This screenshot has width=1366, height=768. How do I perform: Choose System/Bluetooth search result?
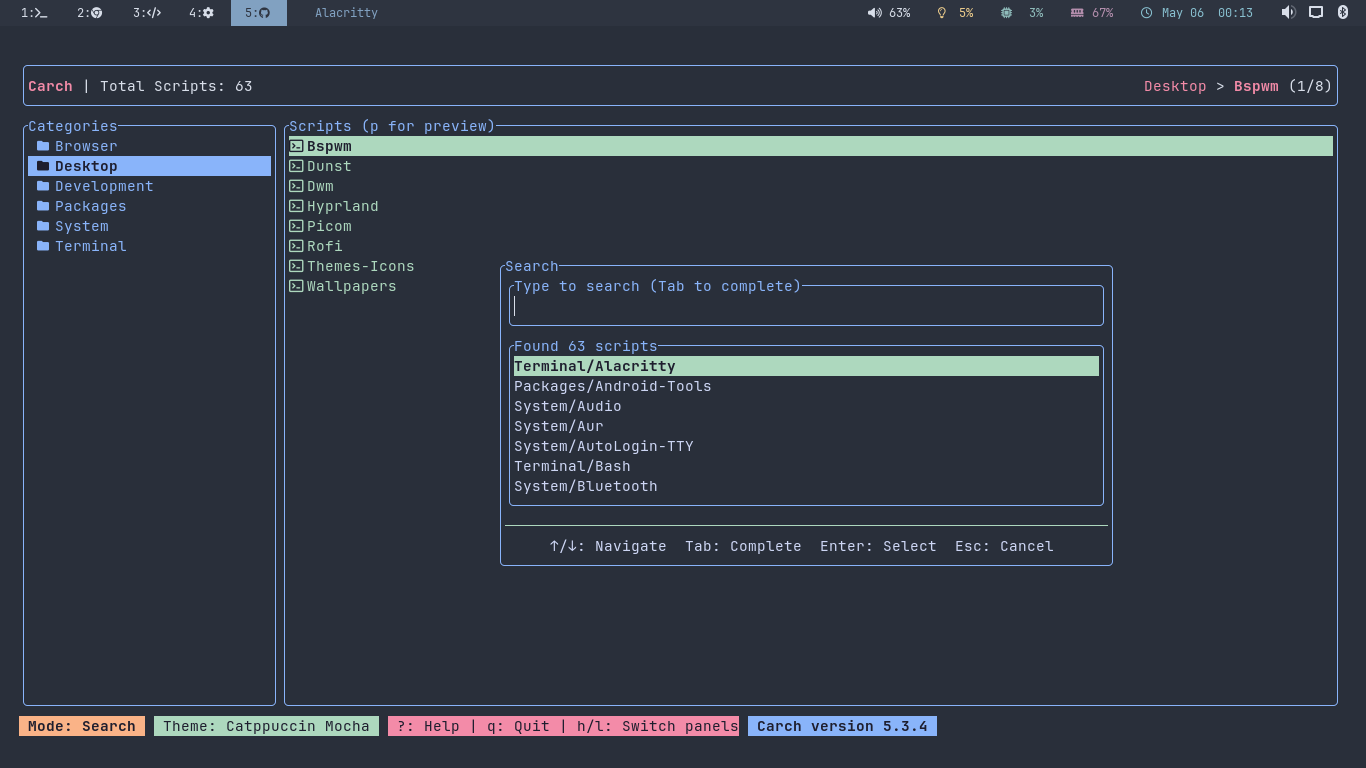point(806,486)
